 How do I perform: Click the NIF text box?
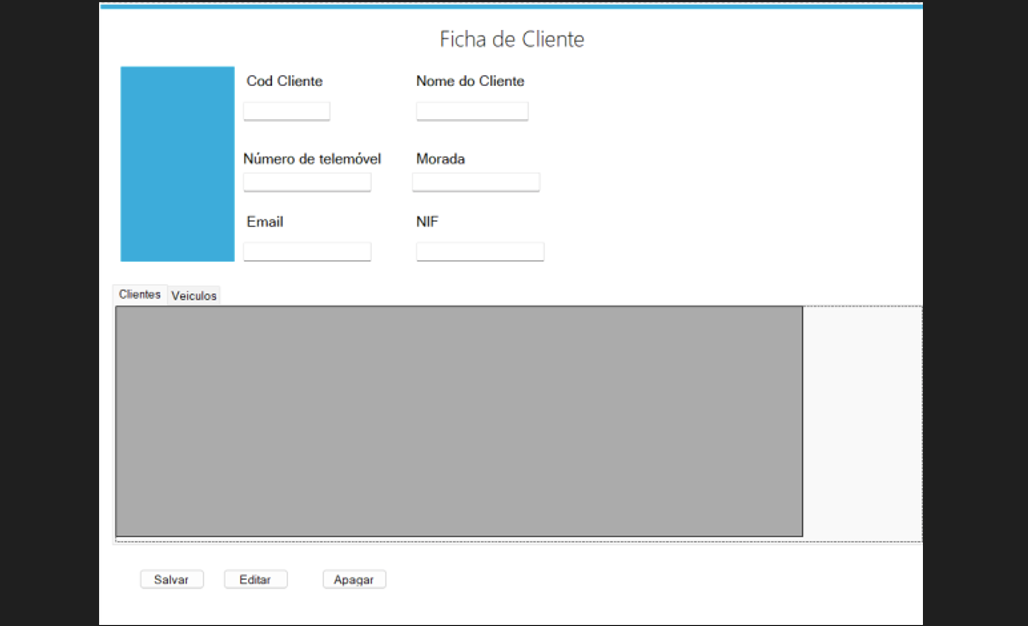480,252
